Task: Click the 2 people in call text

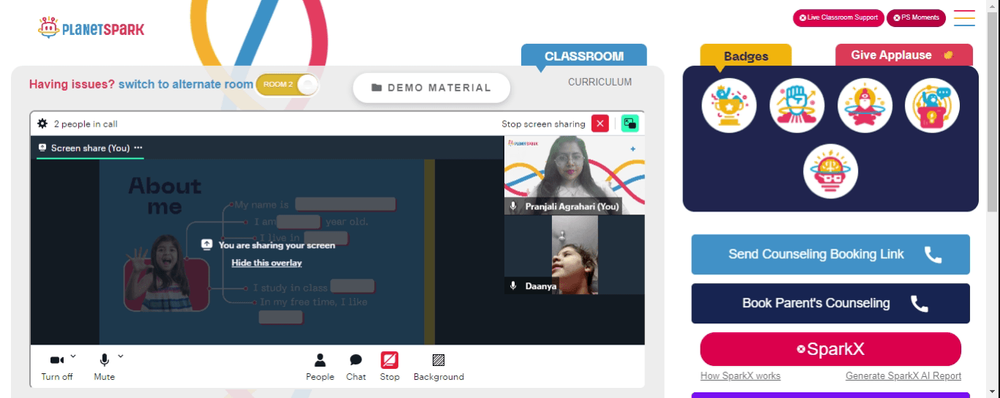Action: click(x=85, y=124)
